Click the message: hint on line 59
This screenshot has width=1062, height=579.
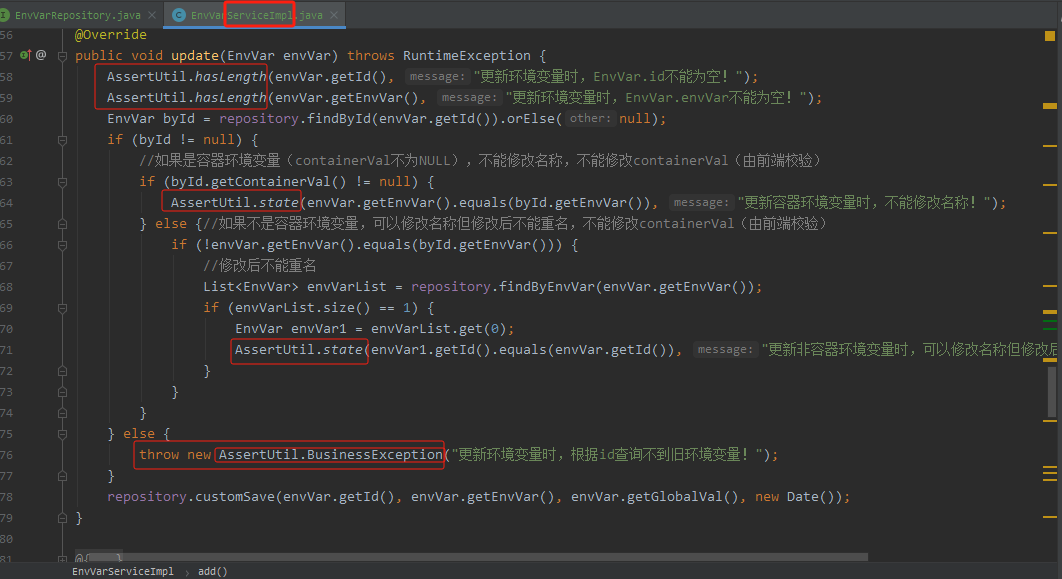click(x=469, y=98)
